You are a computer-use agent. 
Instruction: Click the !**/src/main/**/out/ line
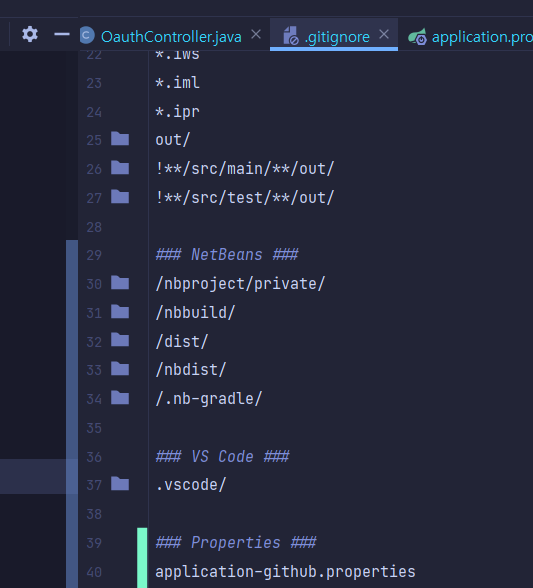point(245,169)
